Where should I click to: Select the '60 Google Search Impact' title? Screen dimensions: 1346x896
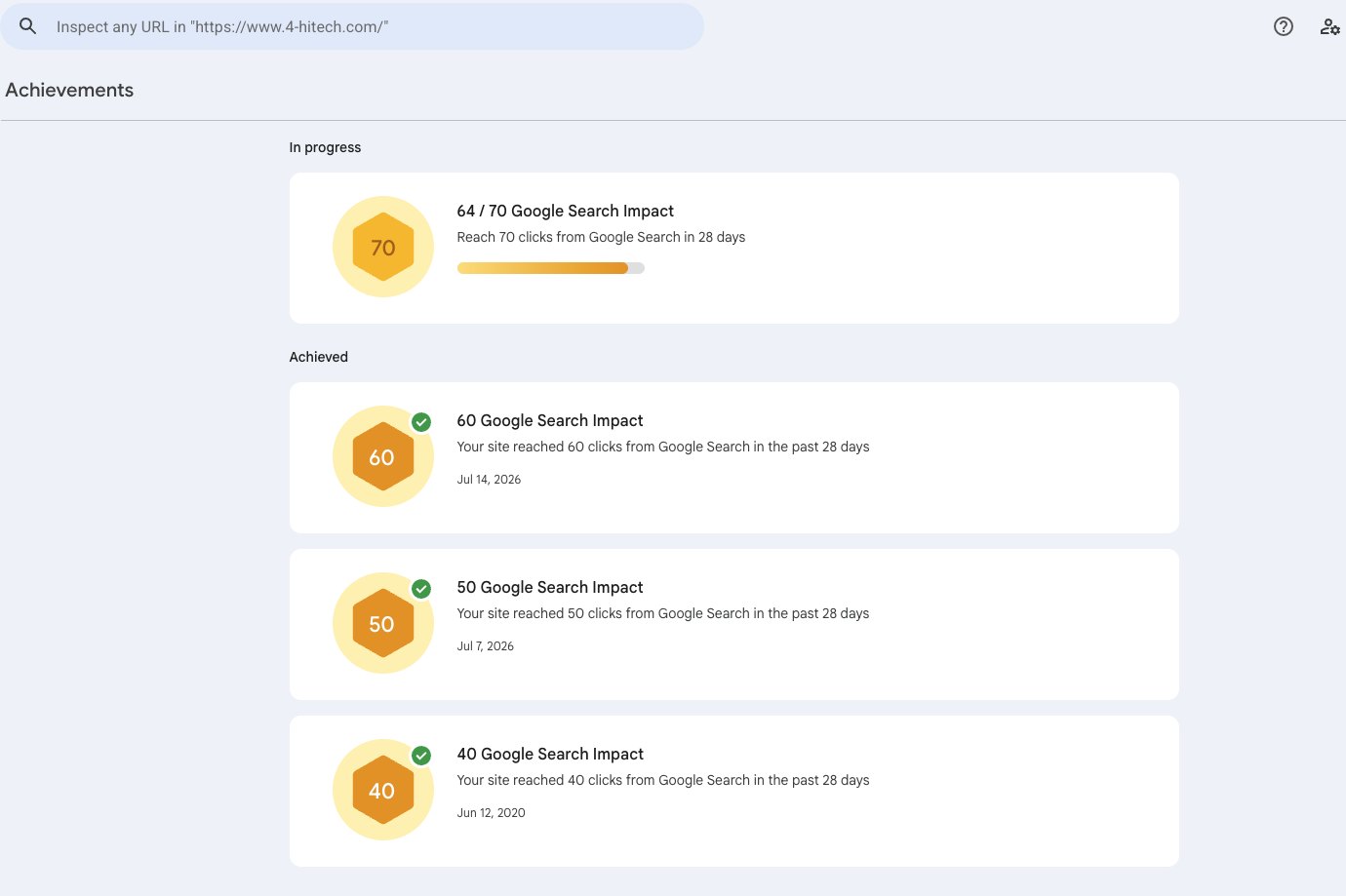point(550,420)
